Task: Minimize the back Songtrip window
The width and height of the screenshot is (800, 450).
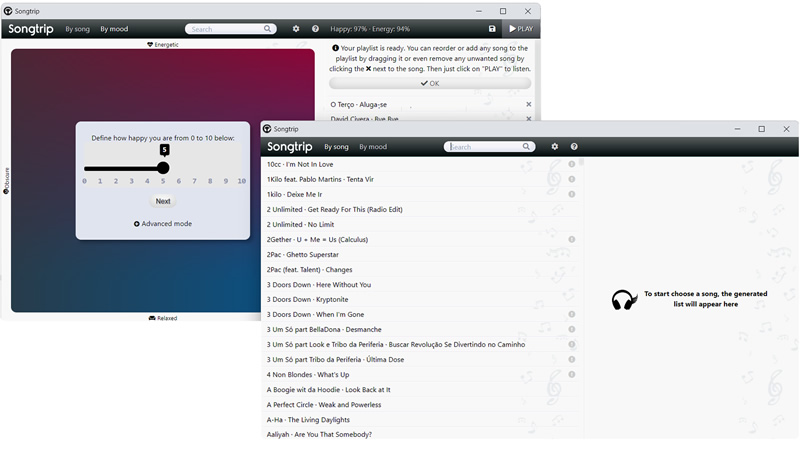Action: click(x=479, y=11)
